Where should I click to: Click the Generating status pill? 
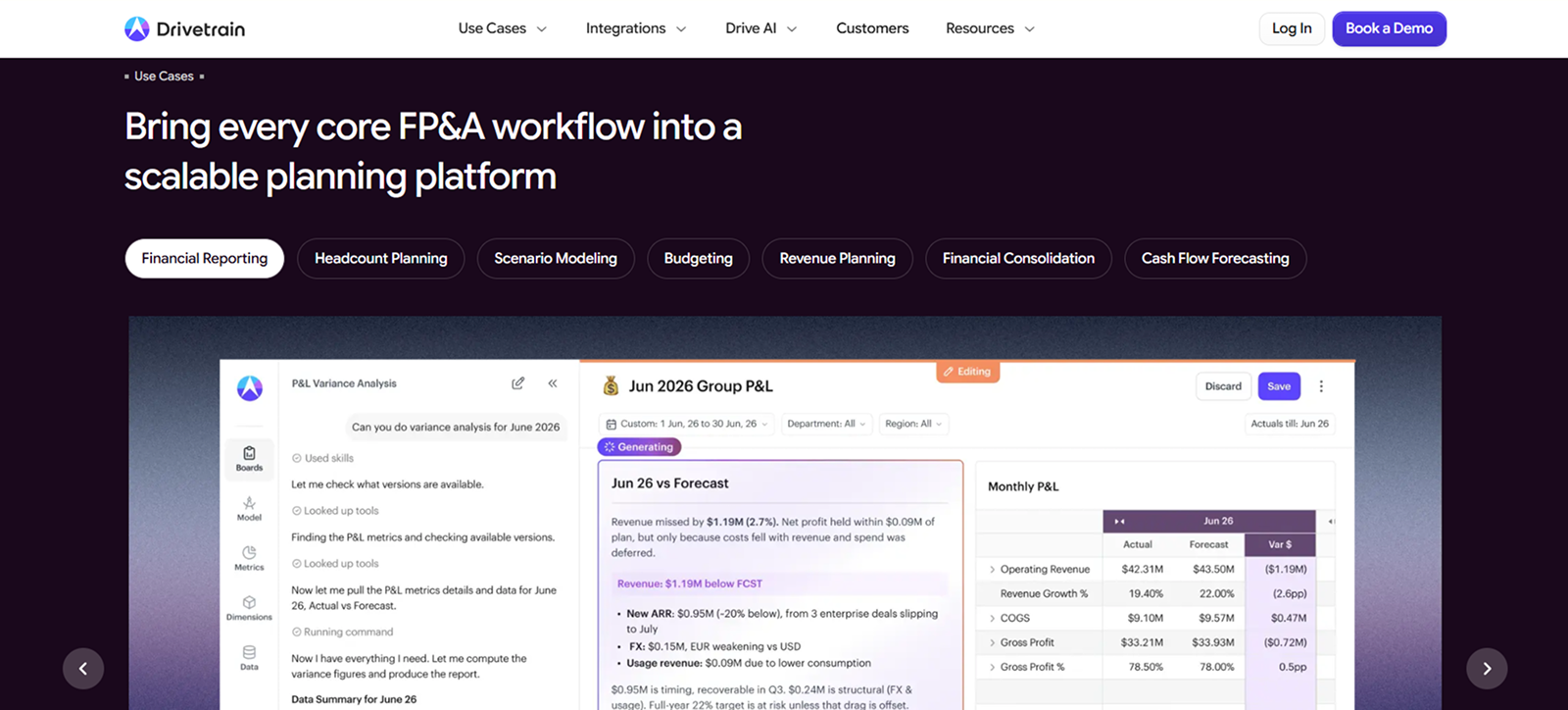pyautogui.click(x=639, y=447)
